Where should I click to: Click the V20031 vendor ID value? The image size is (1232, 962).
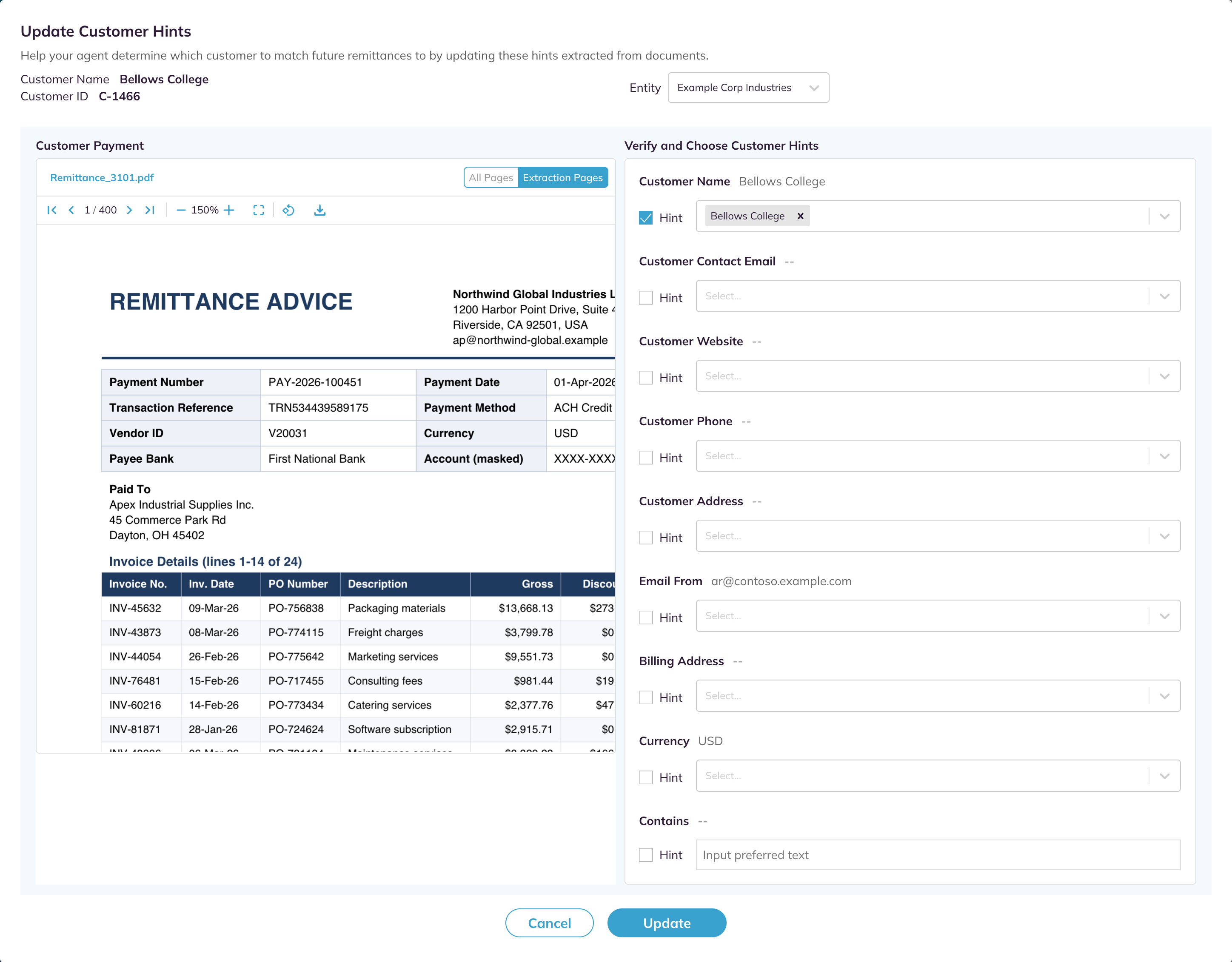(x=288, y=434)
